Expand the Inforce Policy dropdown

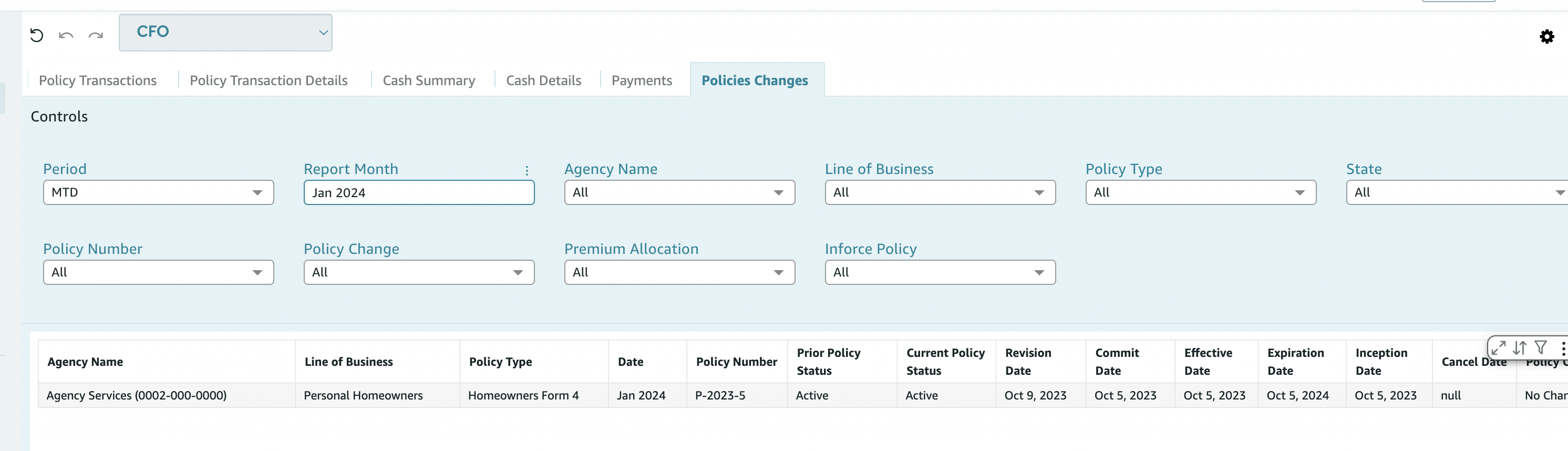[x=939, y=272]
